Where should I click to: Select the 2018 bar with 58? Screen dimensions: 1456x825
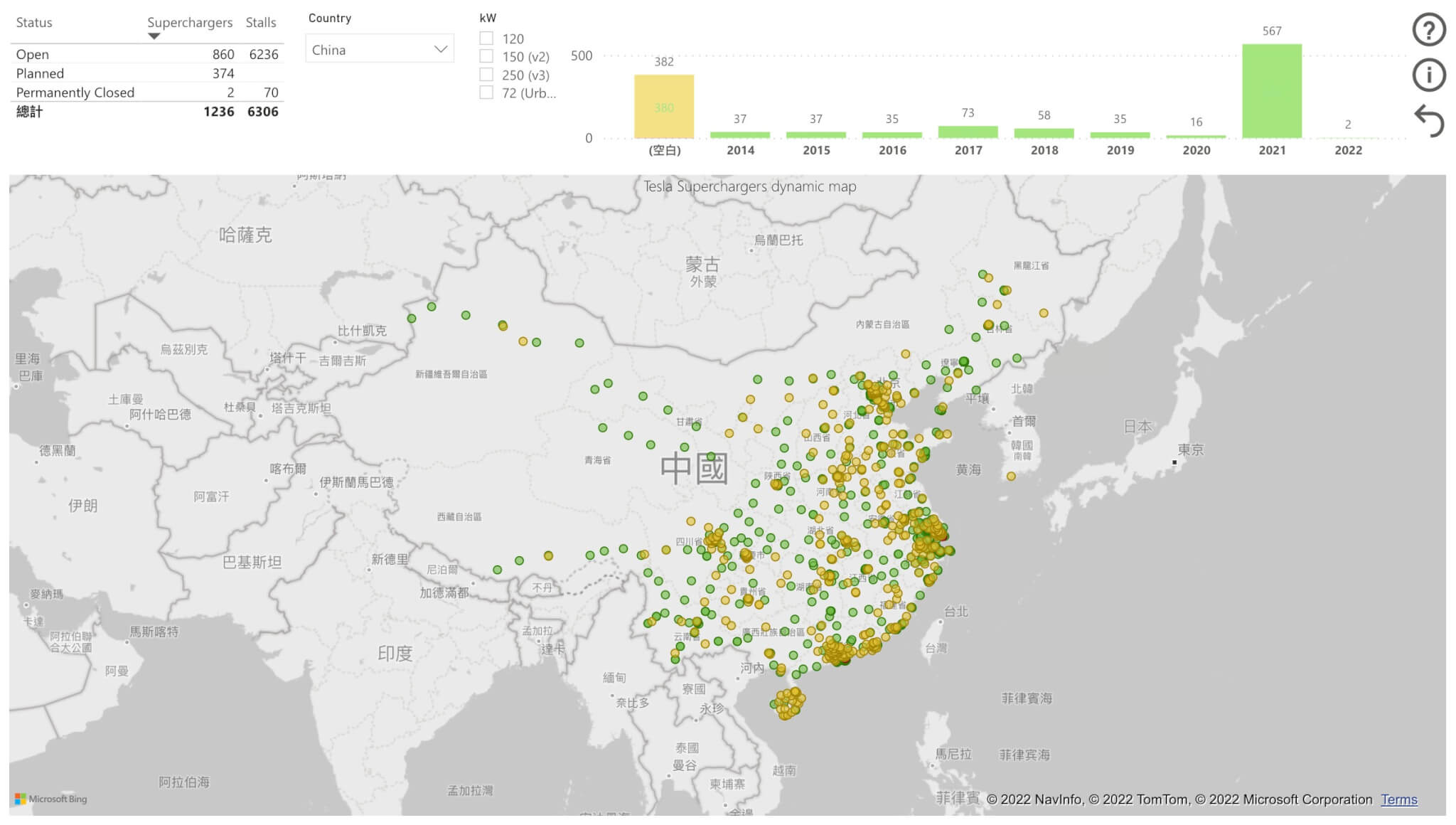1044,133
